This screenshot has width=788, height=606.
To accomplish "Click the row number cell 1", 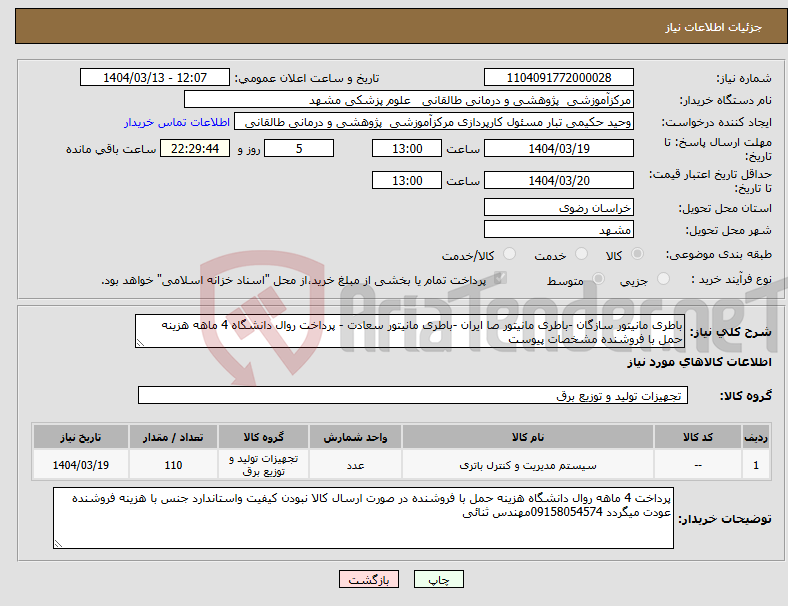I will (x=755, y=465).
